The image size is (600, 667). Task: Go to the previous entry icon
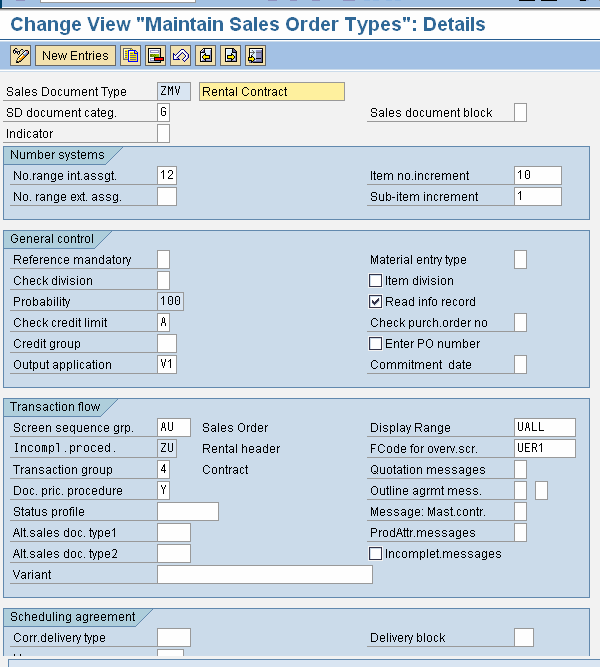pos(206,56)
